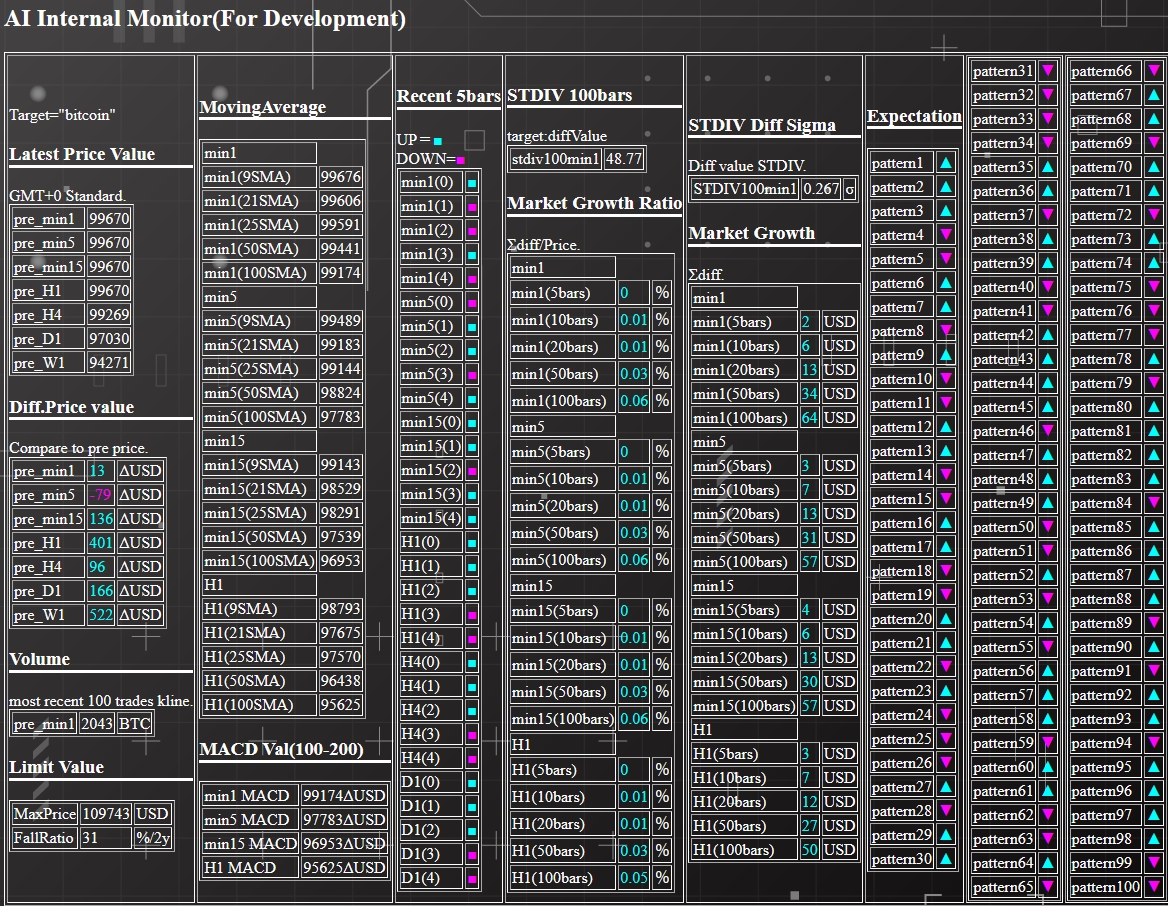This screenshot has height=906, width=1168.
Task: Click the DOWN magenta legend square
Action: tap(460, 160)
